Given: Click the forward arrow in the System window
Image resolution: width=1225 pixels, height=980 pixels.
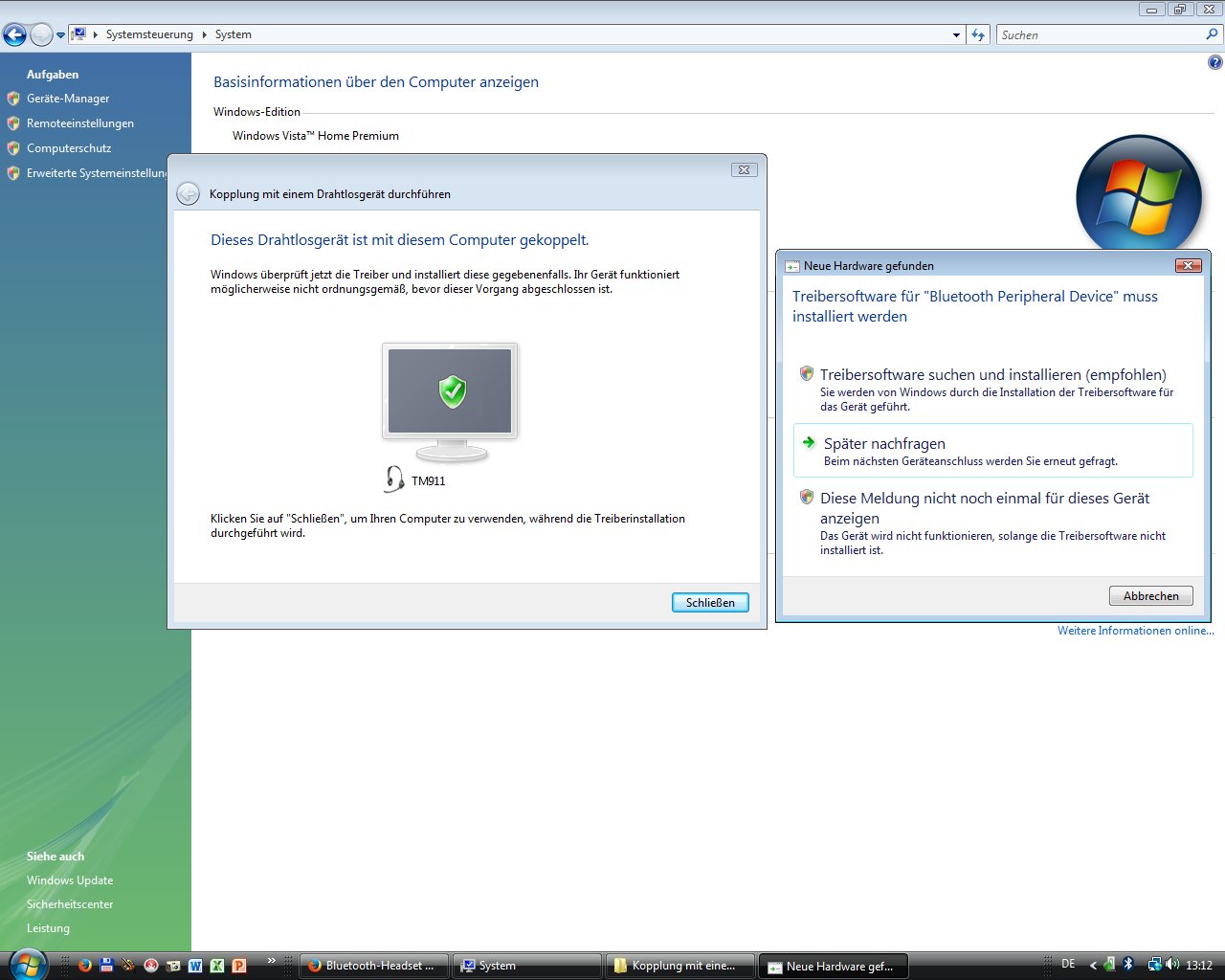Looking at the screenshot, I should click(x=41, y=35).
